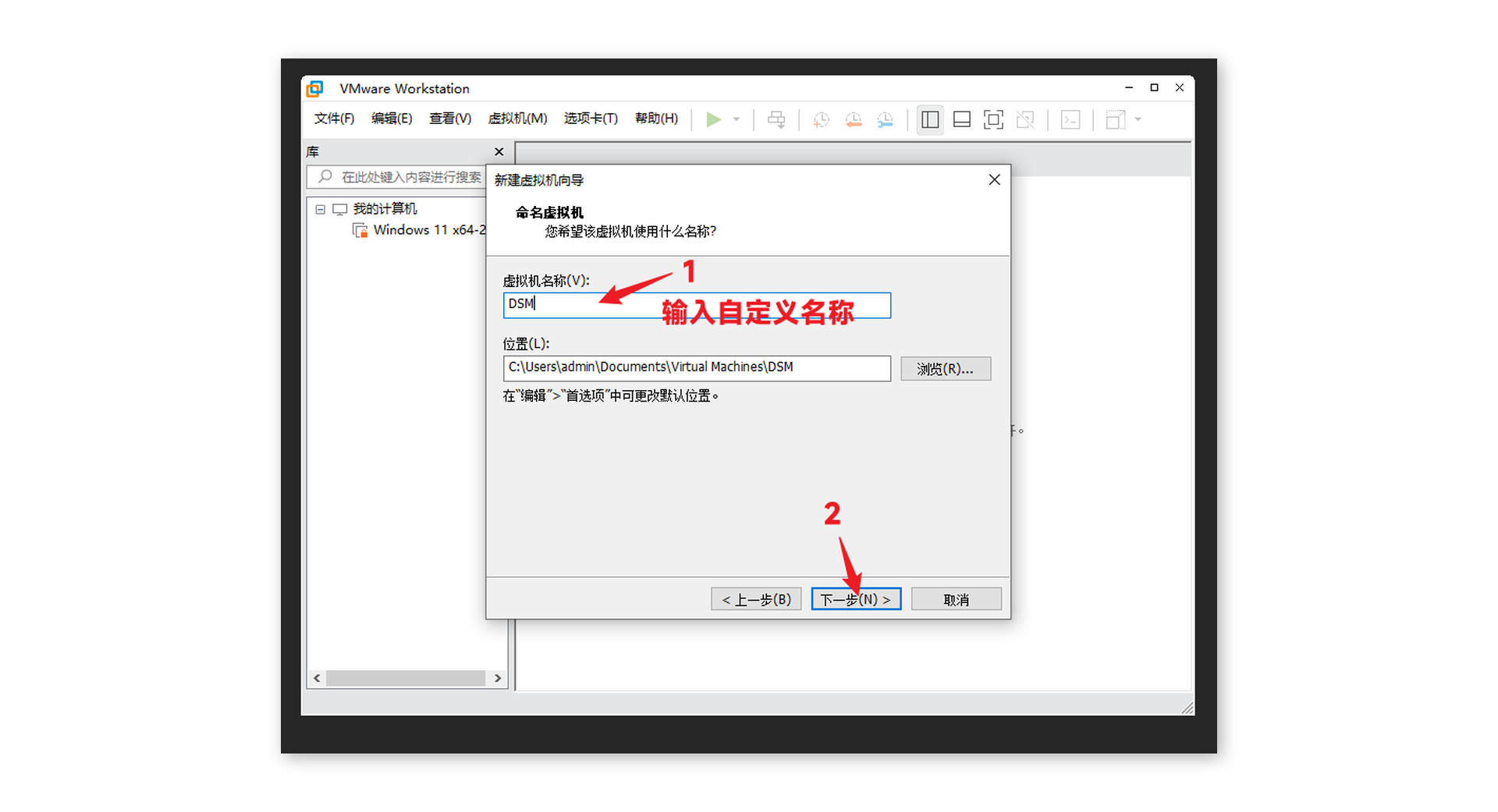Image resolution: width=1498 pixels, height=812 pixels.
Task: Close the VMware Workstation window
Action: [1180, 88]
